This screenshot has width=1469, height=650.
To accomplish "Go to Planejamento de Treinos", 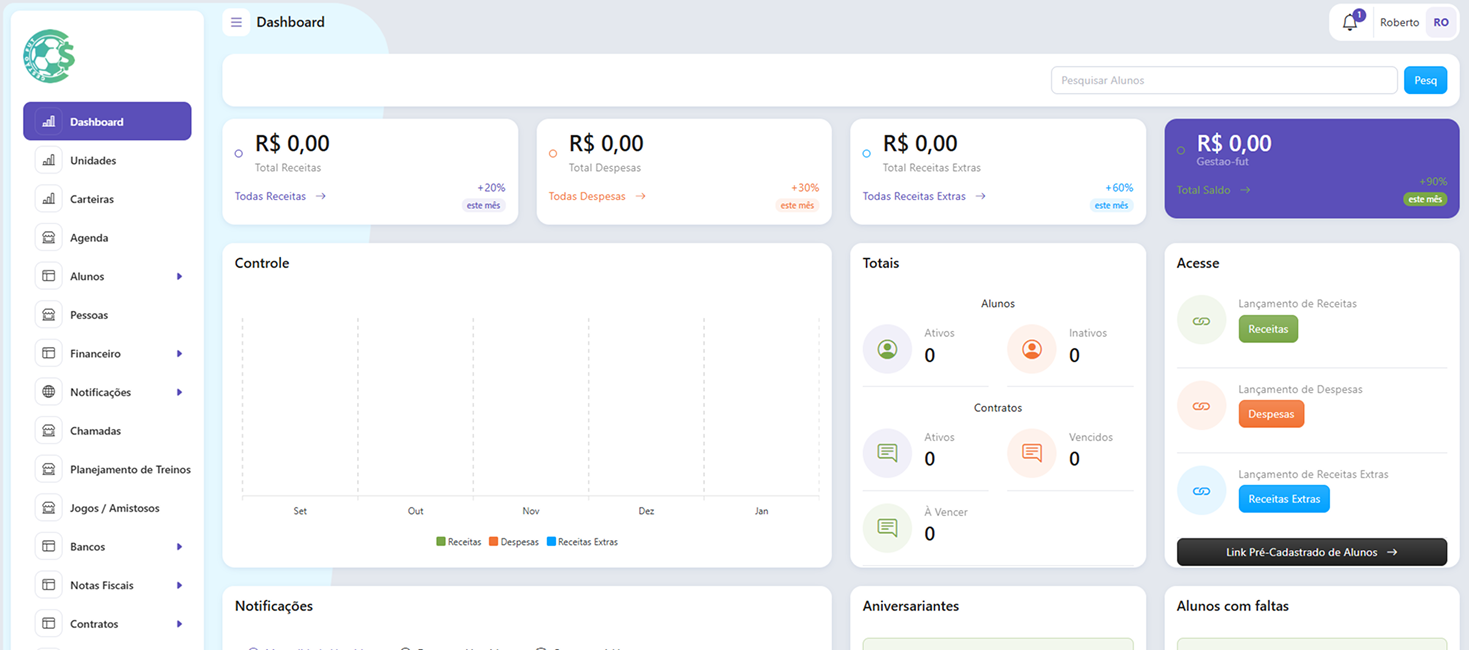I will (130, 470).
